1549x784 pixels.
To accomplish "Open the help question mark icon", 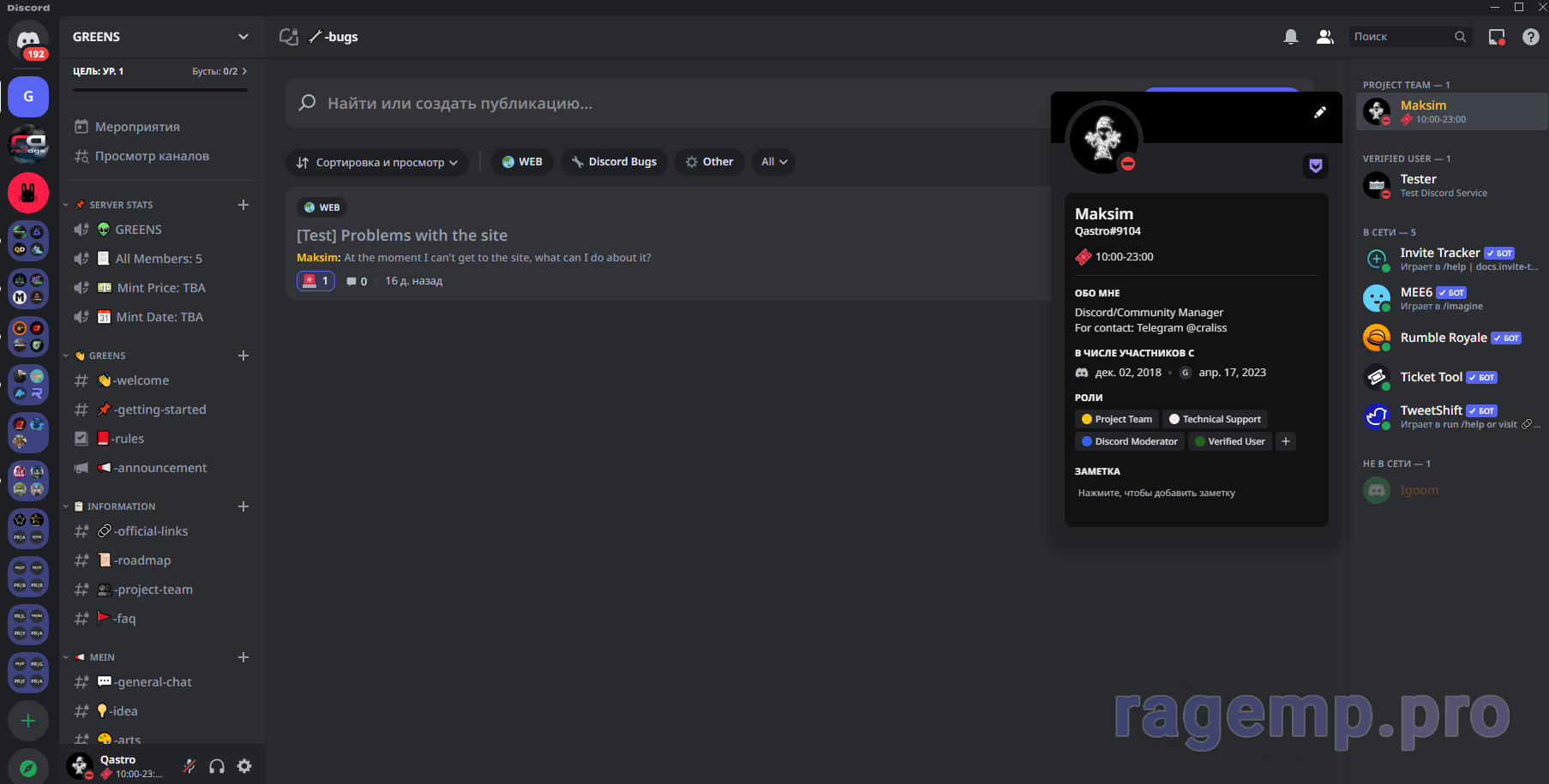I will pos(1531,37).
